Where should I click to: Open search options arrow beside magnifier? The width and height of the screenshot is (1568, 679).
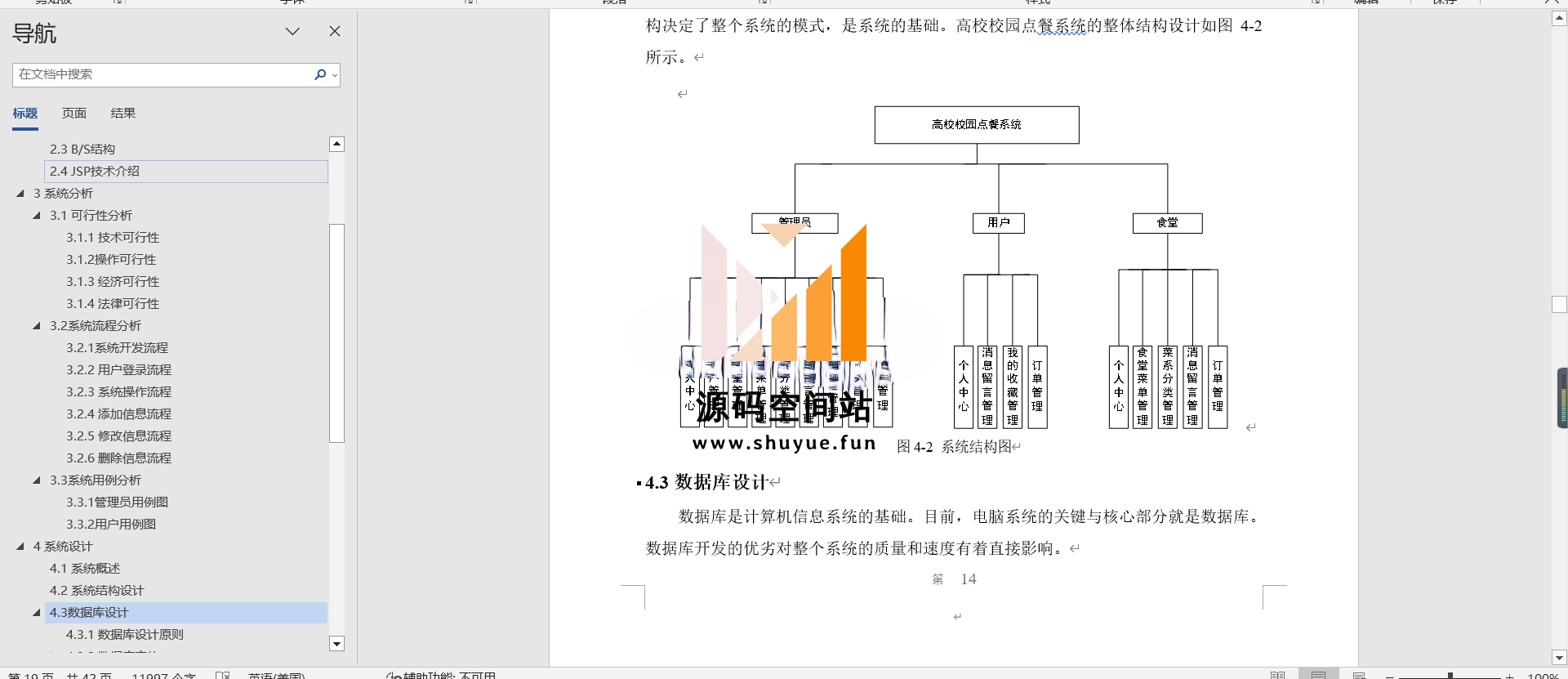335,75
